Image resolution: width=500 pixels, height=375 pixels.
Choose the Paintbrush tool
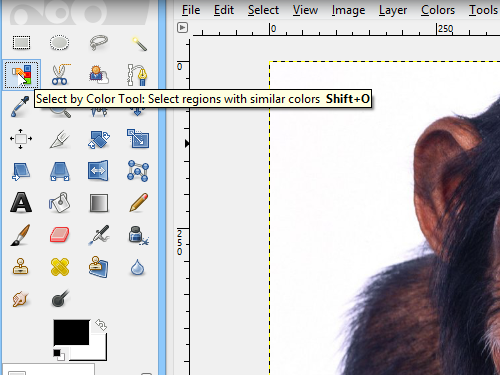tap(21, 235)
